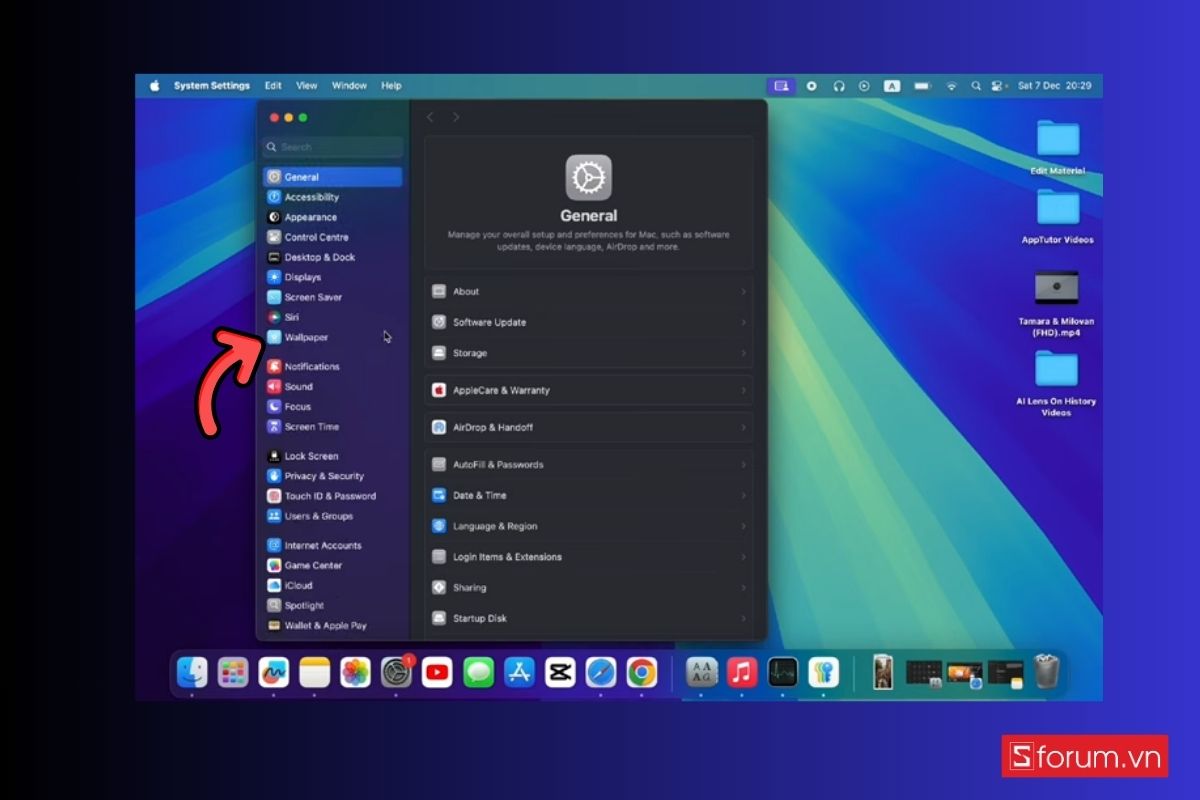Image resolution: width=1200 pixels, height=800 pixels.
Task: Select Spotlight in the sidebar
Action: [332, 605]
